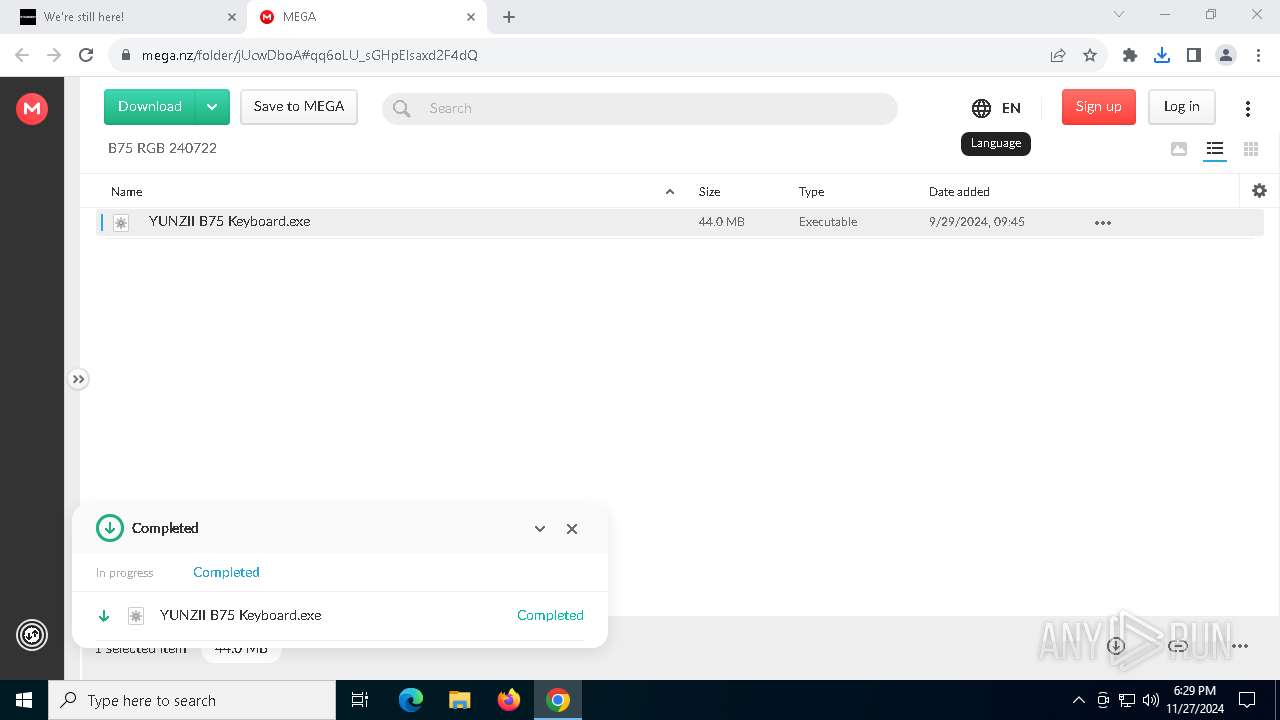The image size is (1280, 720).
Task: Click B75 RGB 240722 folder title
Action: (162, 148)
